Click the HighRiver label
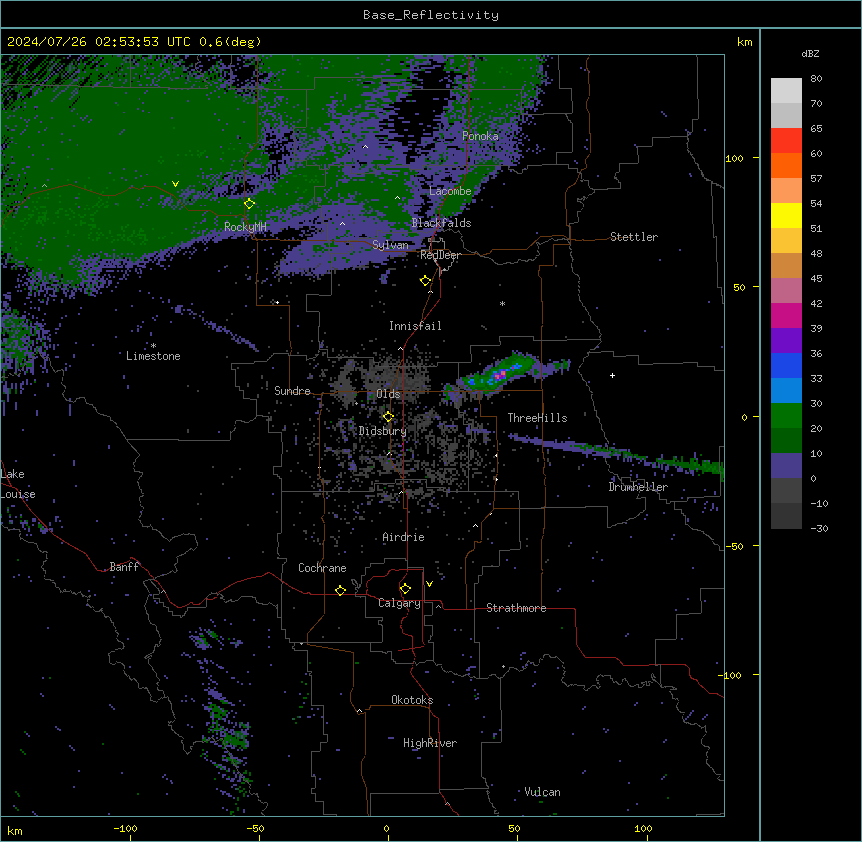 [430, 743]
